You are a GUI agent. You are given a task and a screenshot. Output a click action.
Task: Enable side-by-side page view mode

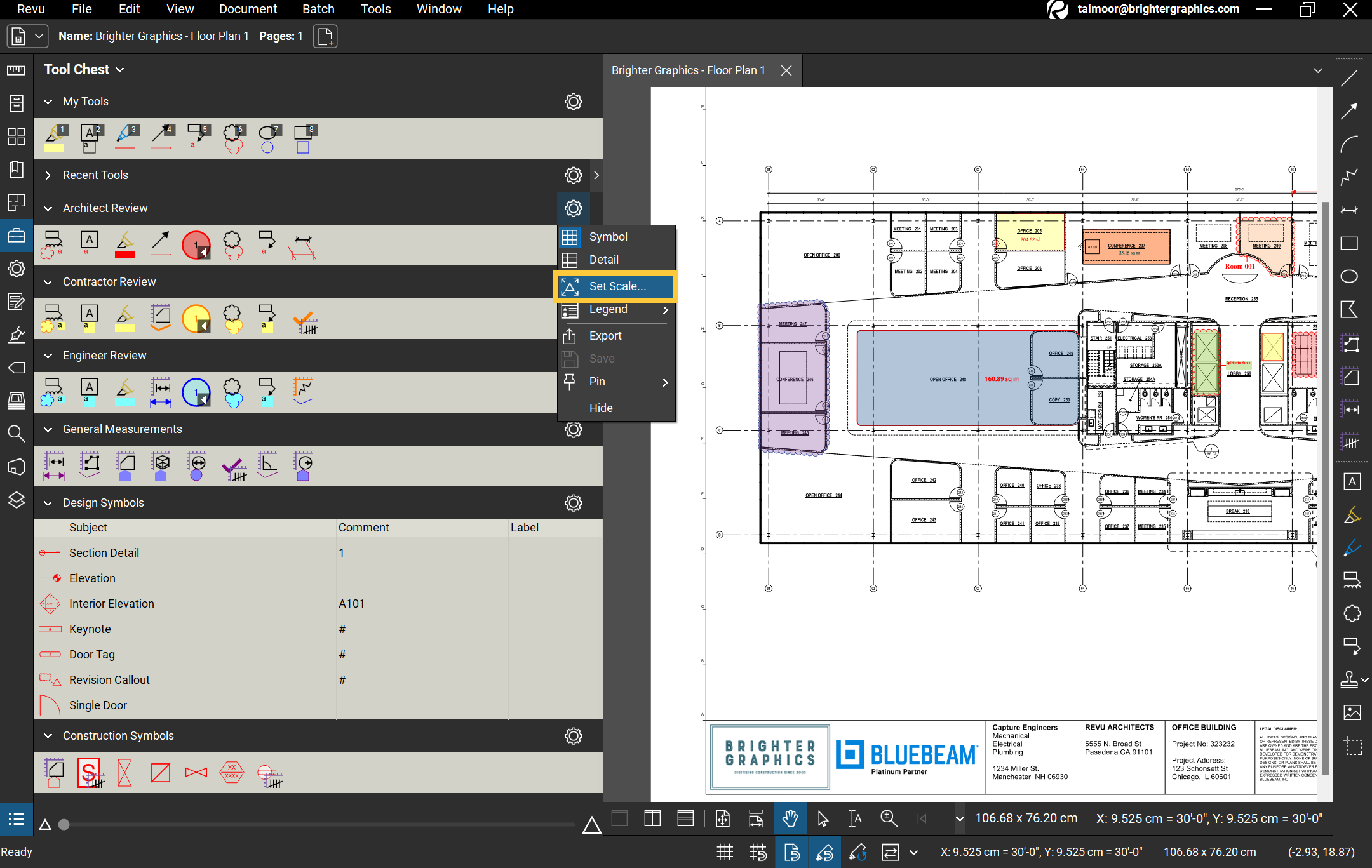(652, 818)
